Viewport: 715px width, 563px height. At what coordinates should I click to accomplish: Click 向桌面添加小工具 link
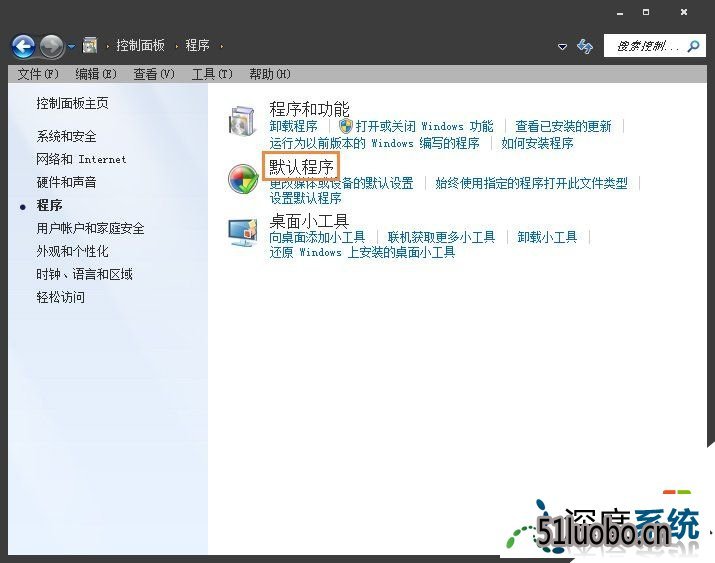317,237
